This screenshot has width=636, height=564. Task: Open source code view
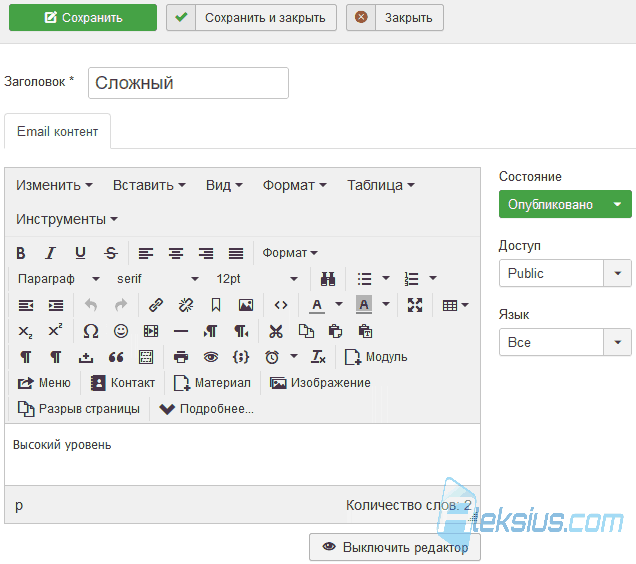[281, 305]
